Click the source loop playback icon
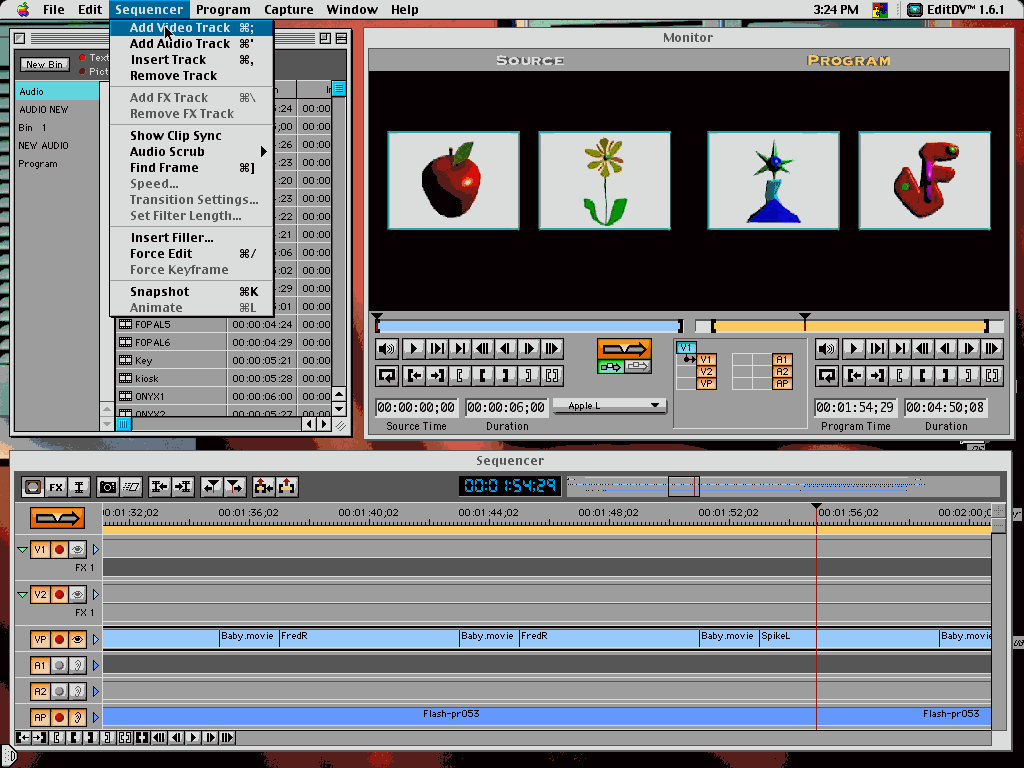This screenshot has height=768, width=1024. click(387, 376)
